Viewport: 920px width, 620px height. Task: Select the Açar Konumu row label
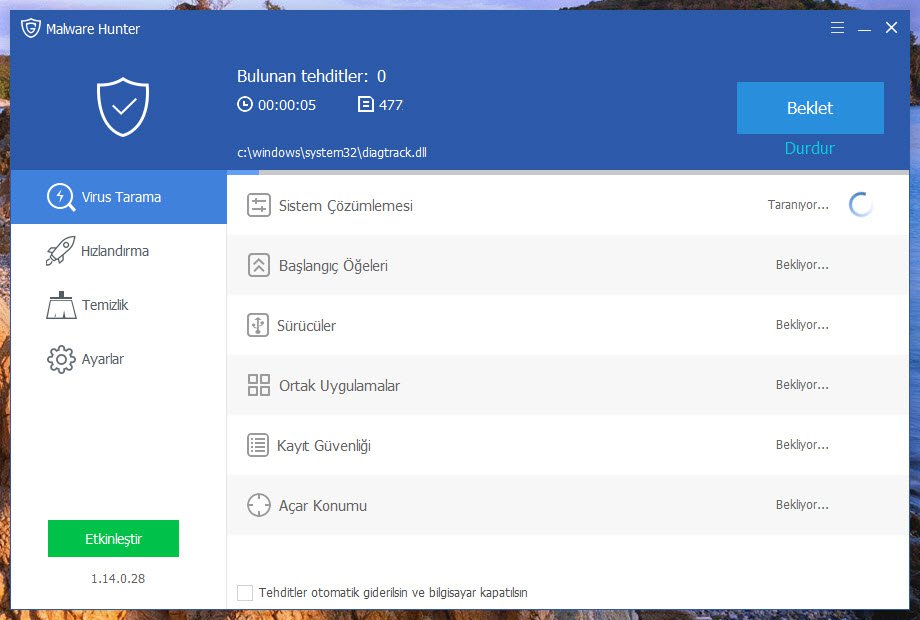(x=323, y=506)
